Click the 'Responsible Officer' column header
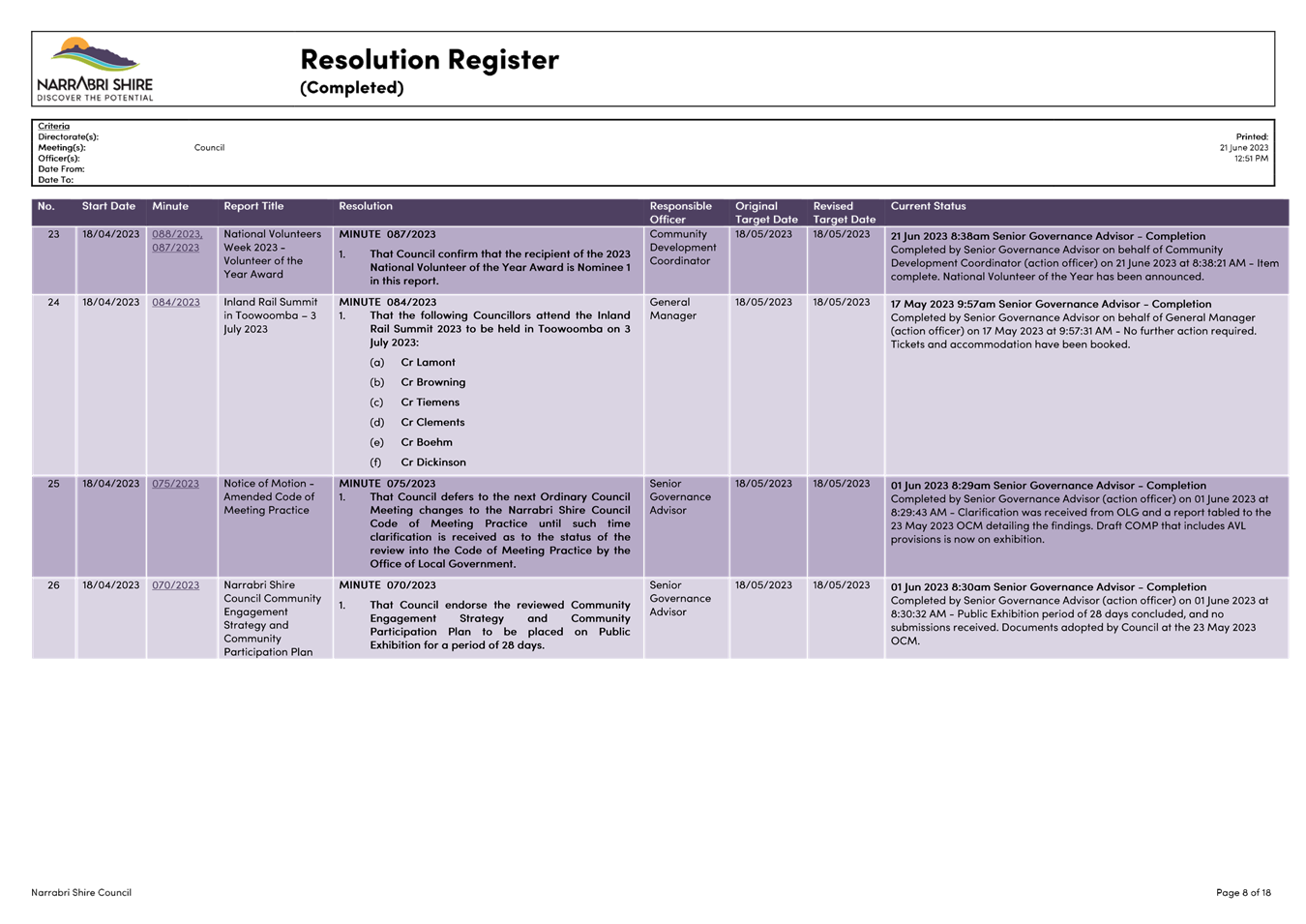This screenshot has height=924, width=1306. (x=681, y=213)
